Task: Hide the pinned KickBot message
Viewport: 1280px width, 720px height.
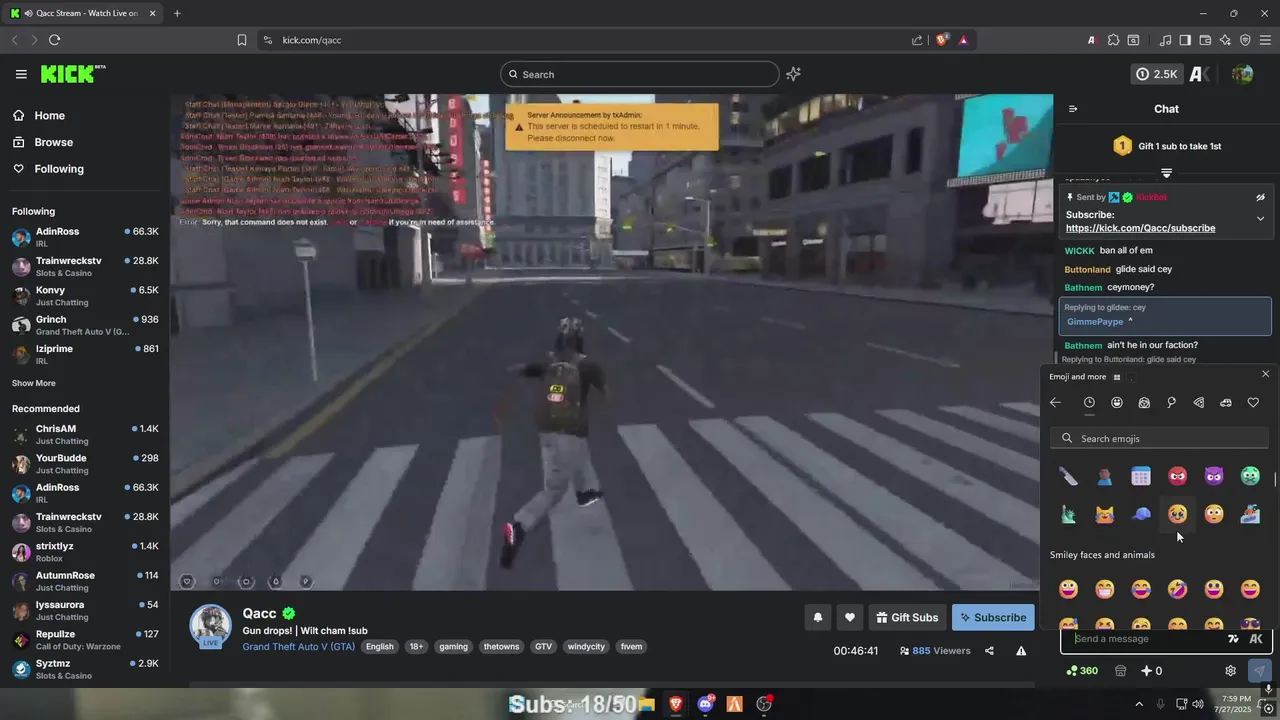Action: tap(1260, 197)
